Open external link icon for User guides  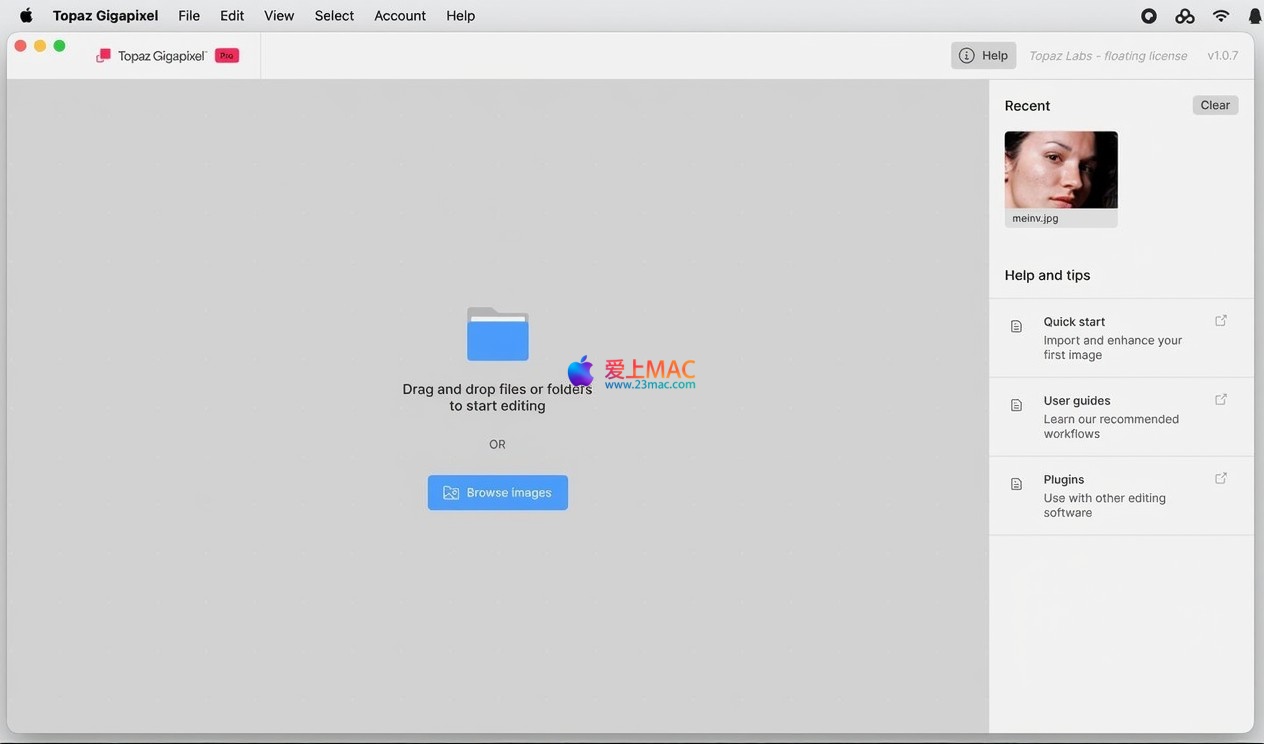tap(1221, 400)
